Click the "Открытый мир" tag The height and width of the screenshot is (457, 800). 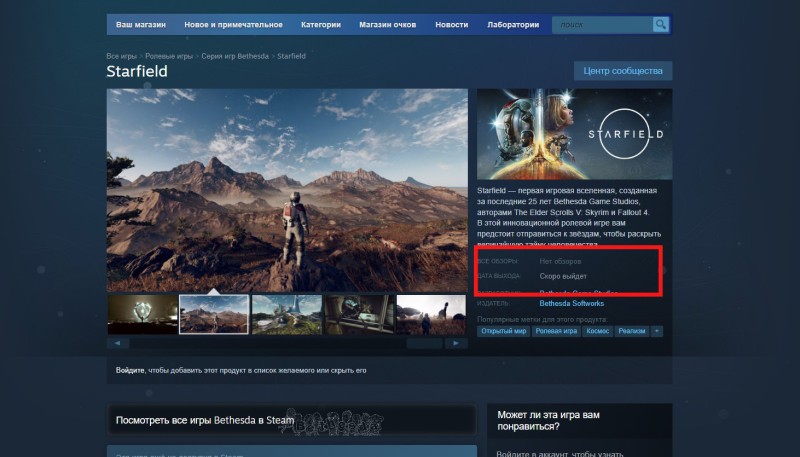click(504, 331)
